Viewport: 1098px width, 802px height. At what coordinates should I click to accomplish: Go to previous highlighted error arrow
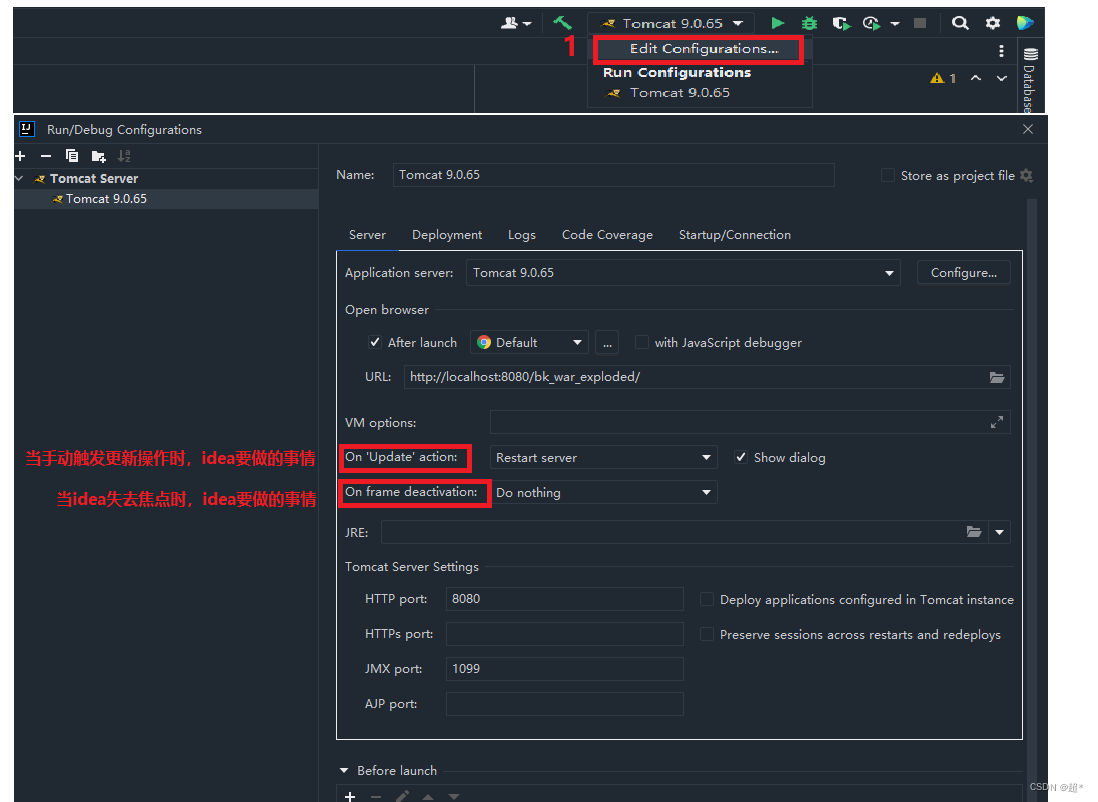[975, 78]
